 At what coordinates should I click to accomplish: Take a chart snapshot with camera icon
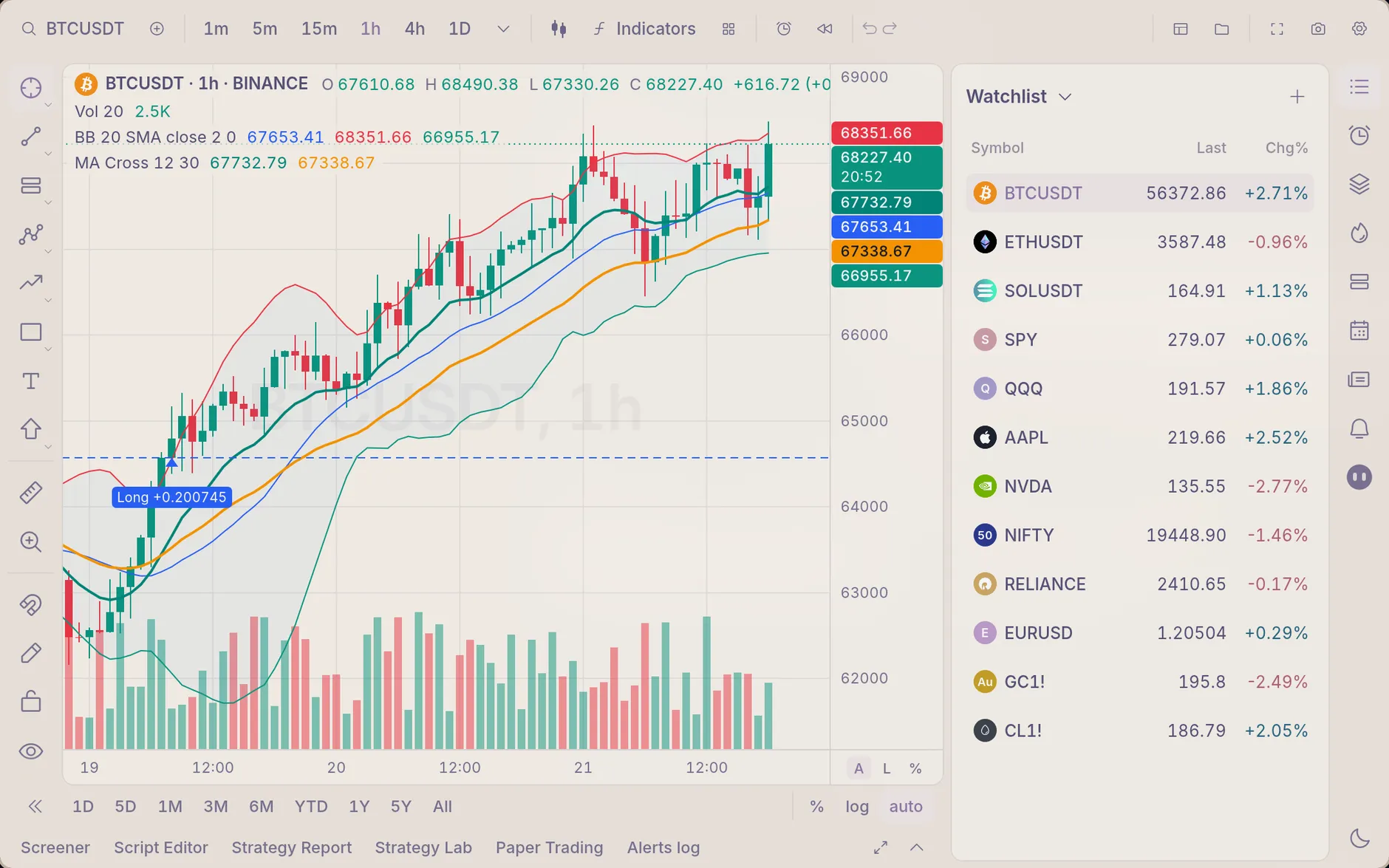click(x=1318, y=29)
